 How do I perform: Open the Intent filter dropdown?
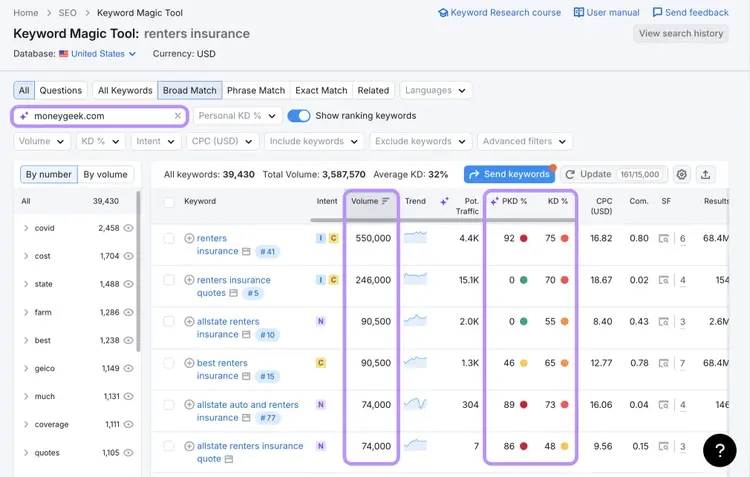(156, 141)
